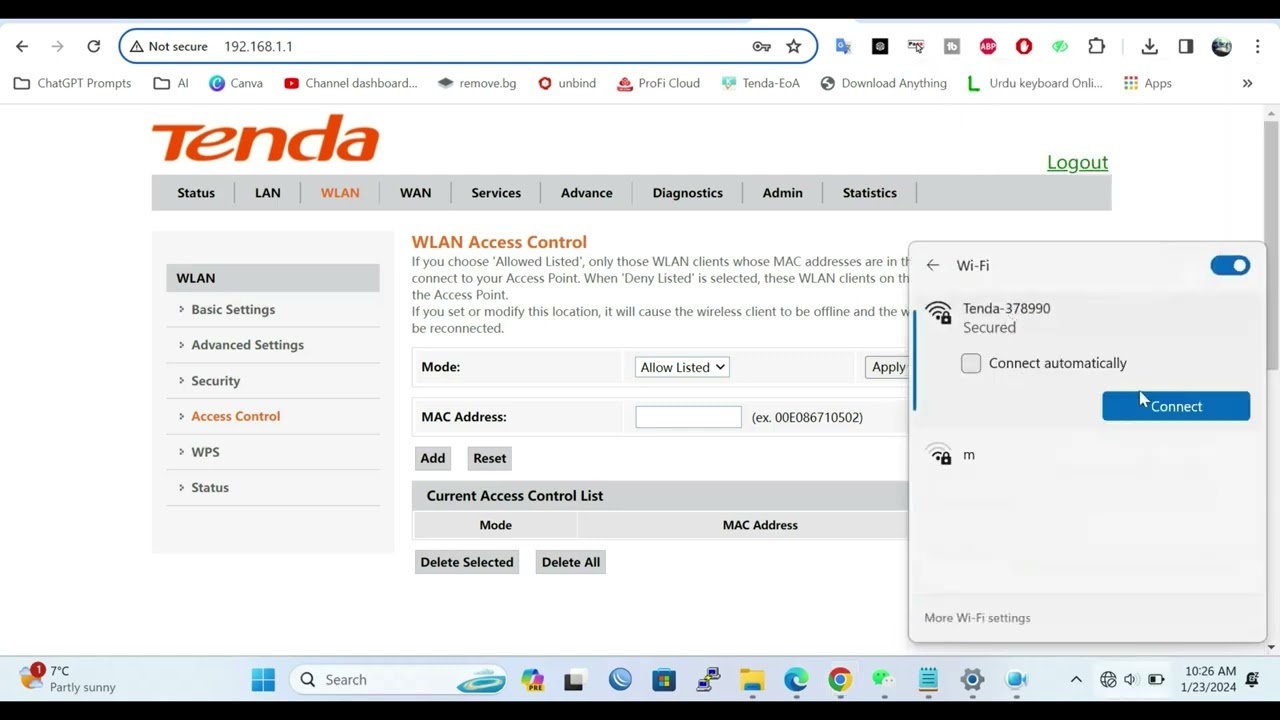This screenshot has height=720, width=1280.
Task: Open the Chrome profile avatar
Action: click(1221, 46)
